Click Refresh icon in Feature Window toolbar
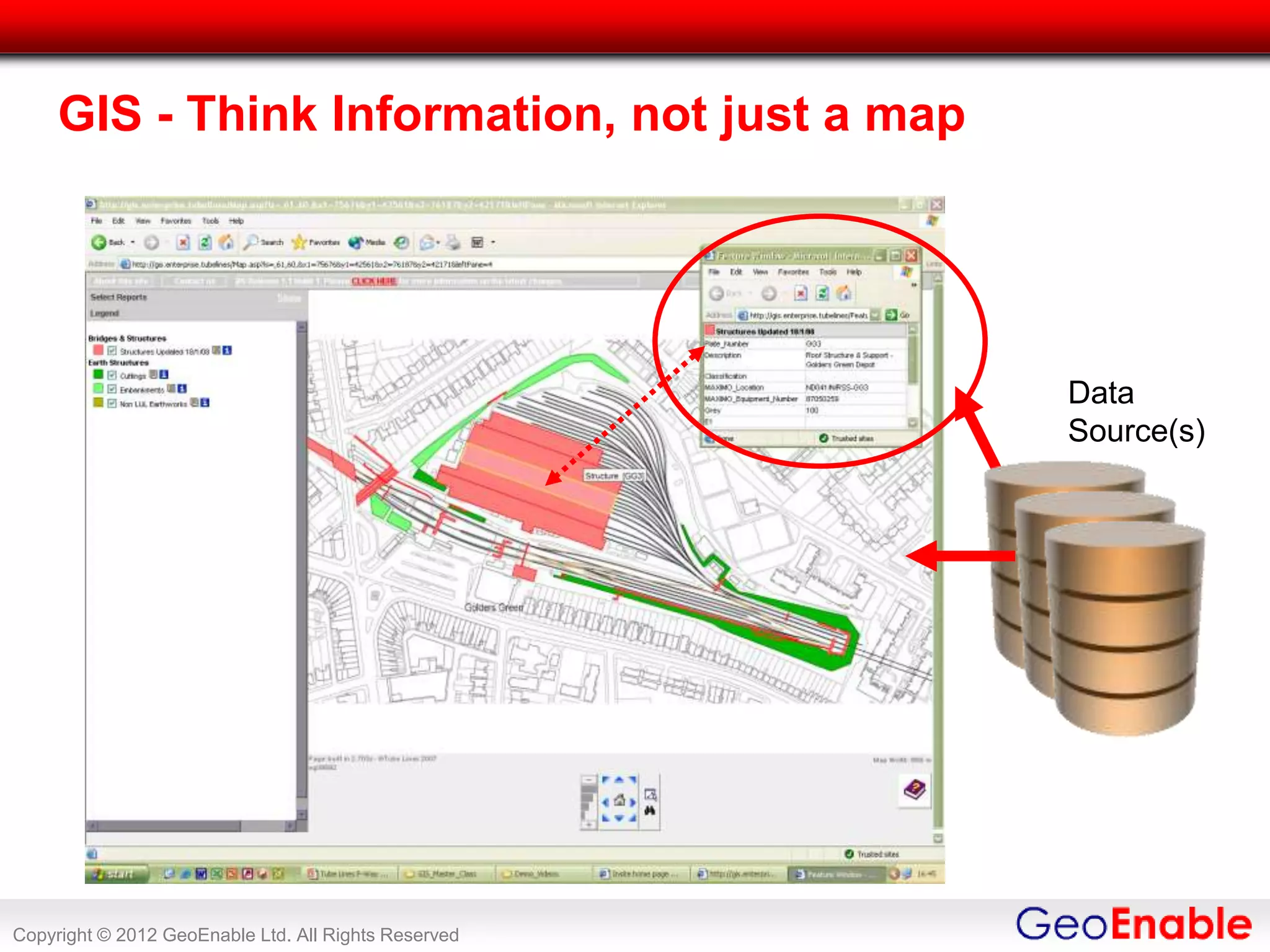Viewport: 1270px width, 952px height. coord(822,293)
